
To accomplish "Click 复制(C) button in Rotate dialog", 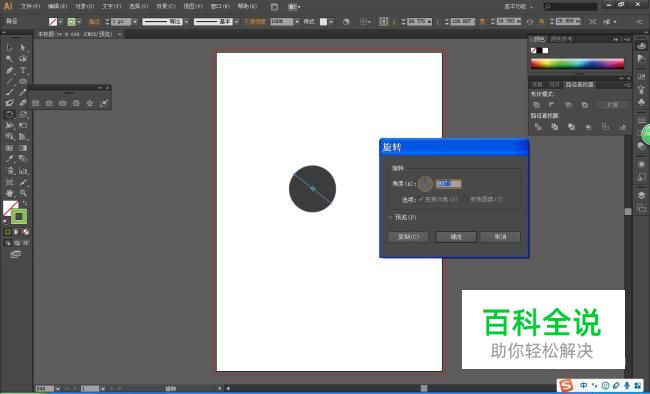I will 408,237.
